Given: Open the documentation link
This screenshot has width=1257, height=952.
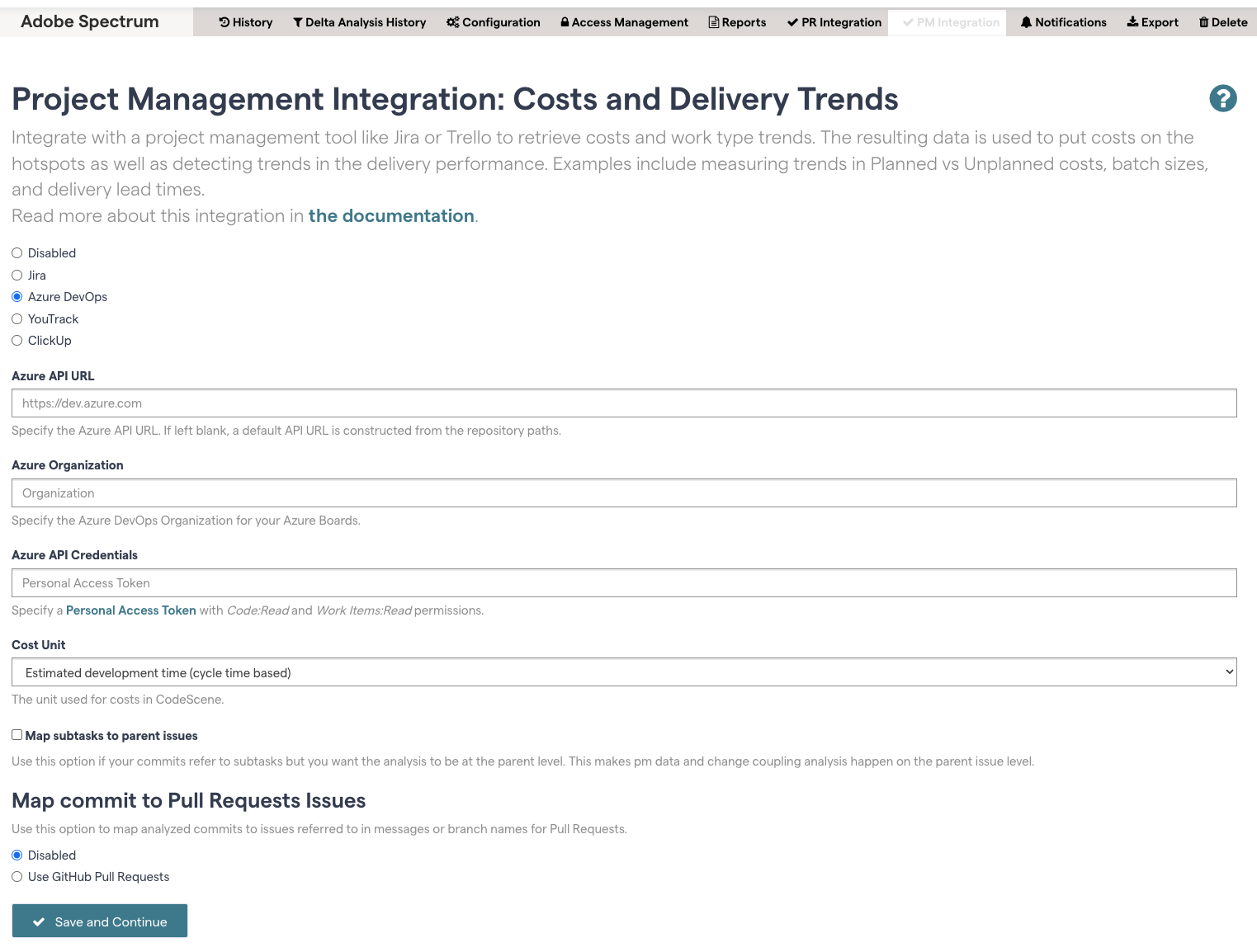Looking at the screenshot, I should point(390,215).
